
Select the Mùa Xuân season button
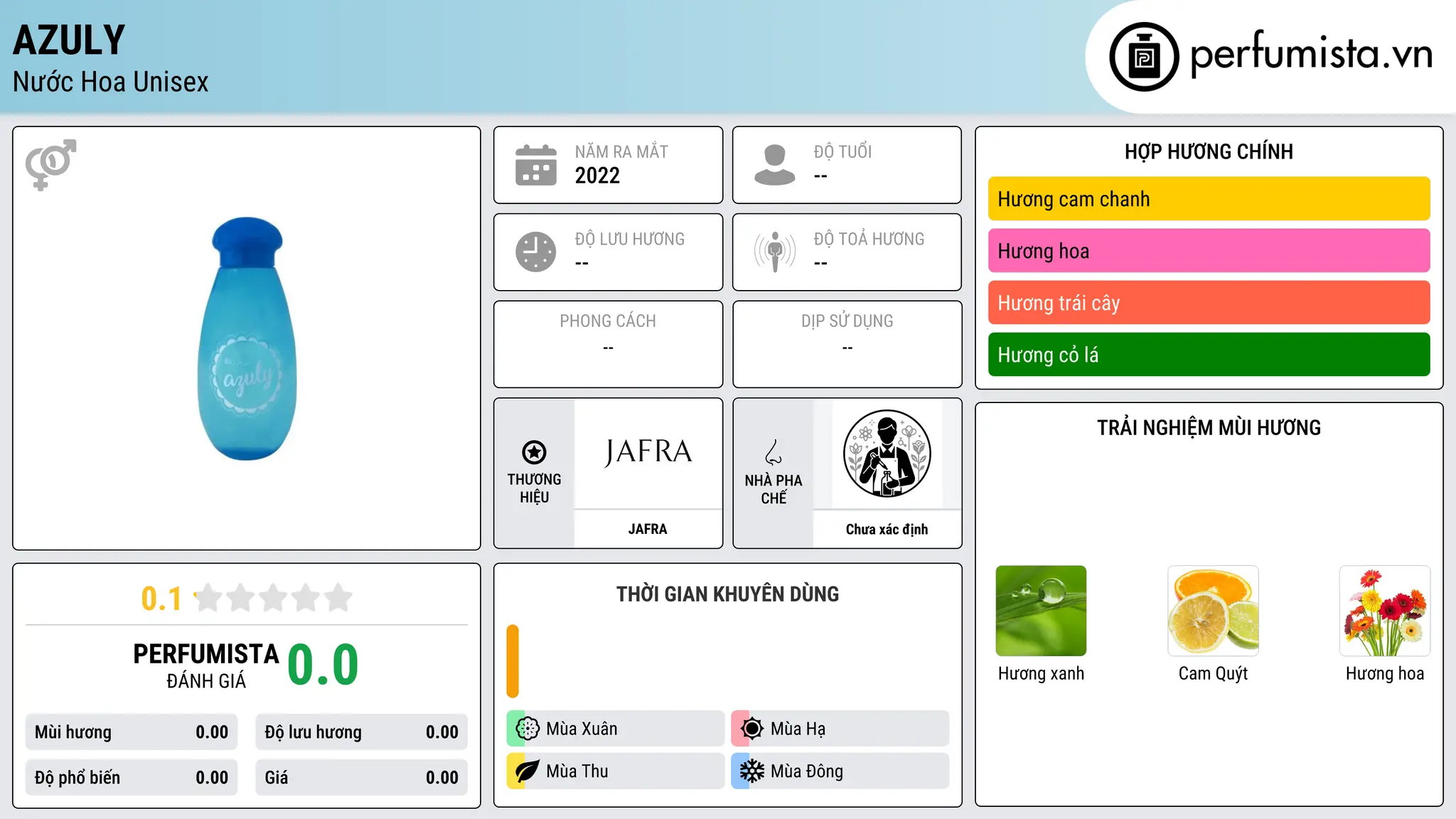click(615, 729)
